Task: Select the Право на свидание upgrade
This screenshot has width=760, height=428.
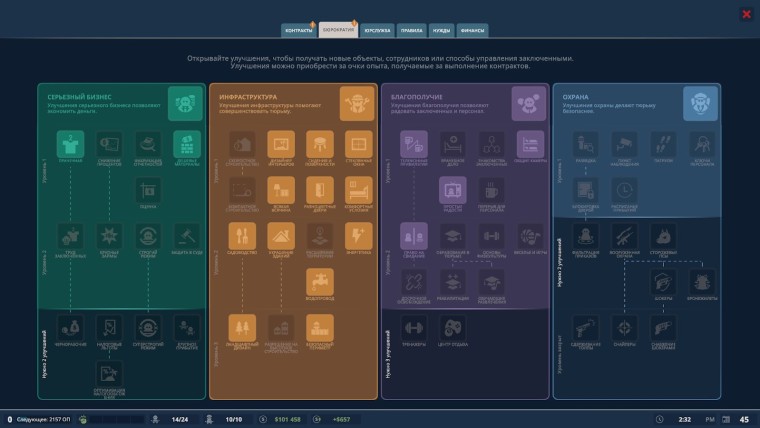Action: pos(414,236)
